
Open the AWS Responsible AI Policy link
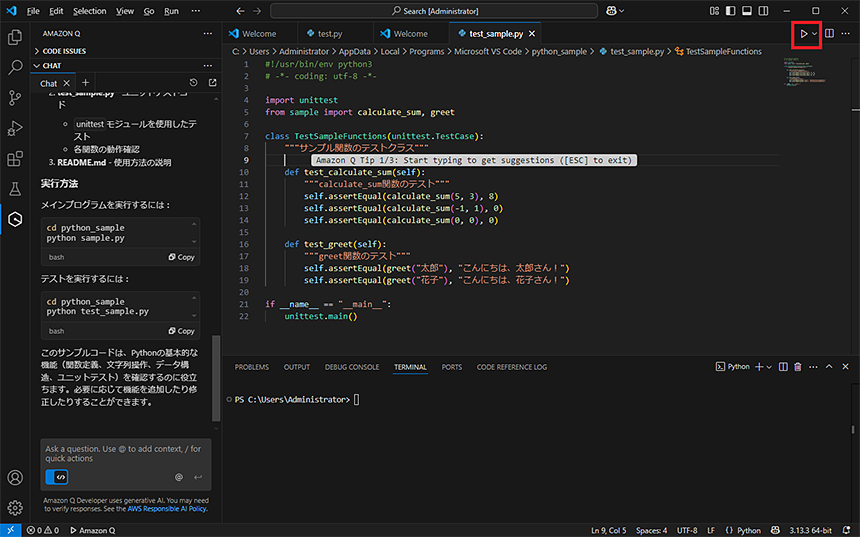click(167, 509)
